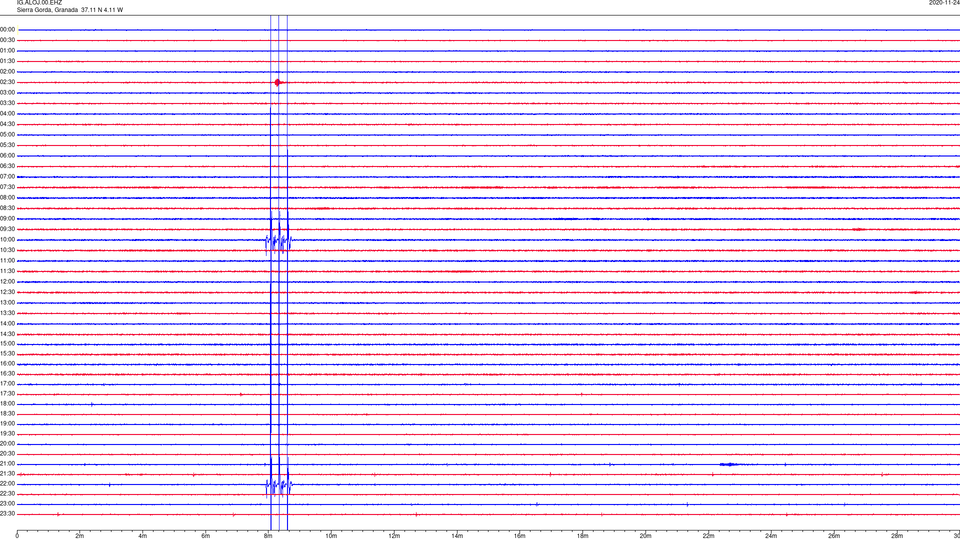Click the 2m tick on minutes axis

click(x=80, y=536)
